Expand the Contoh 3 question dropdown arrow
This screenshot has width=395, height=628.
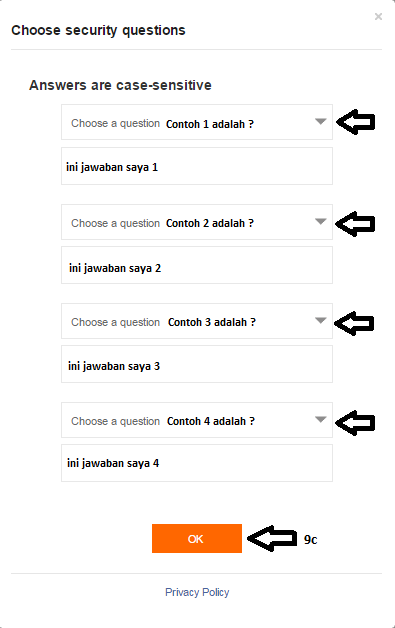click(320, 320)
